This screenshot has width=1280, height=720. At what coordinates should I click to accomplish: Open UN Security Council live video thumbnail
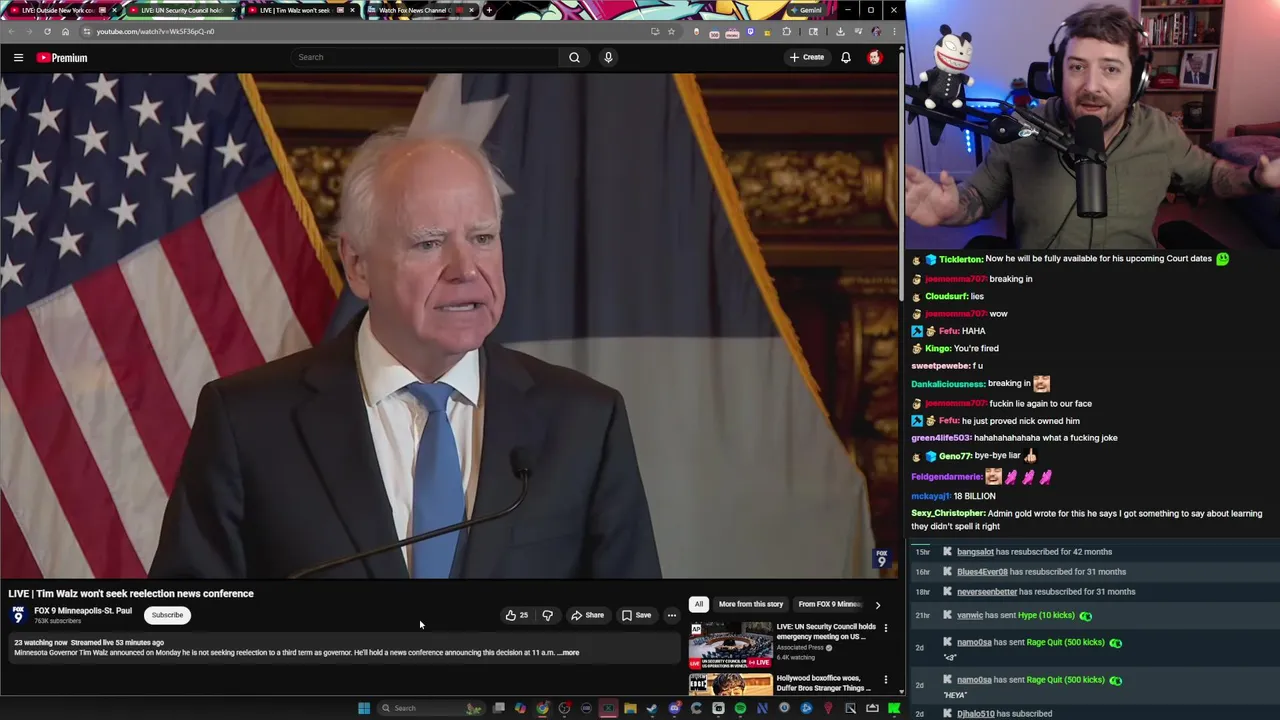[730, 645]
